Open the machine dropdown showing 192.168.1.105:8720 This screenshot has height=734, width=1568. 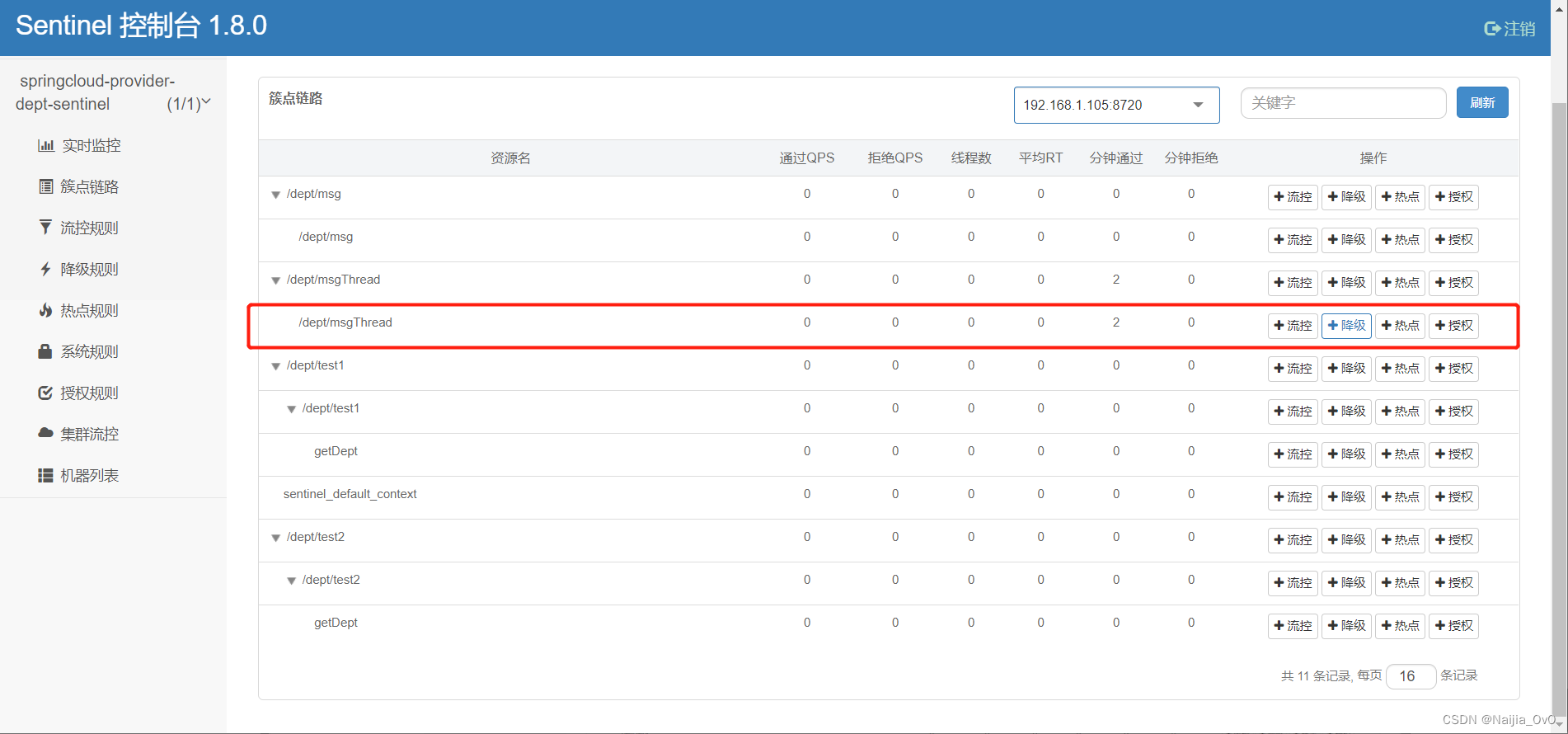pos(1116,105)
